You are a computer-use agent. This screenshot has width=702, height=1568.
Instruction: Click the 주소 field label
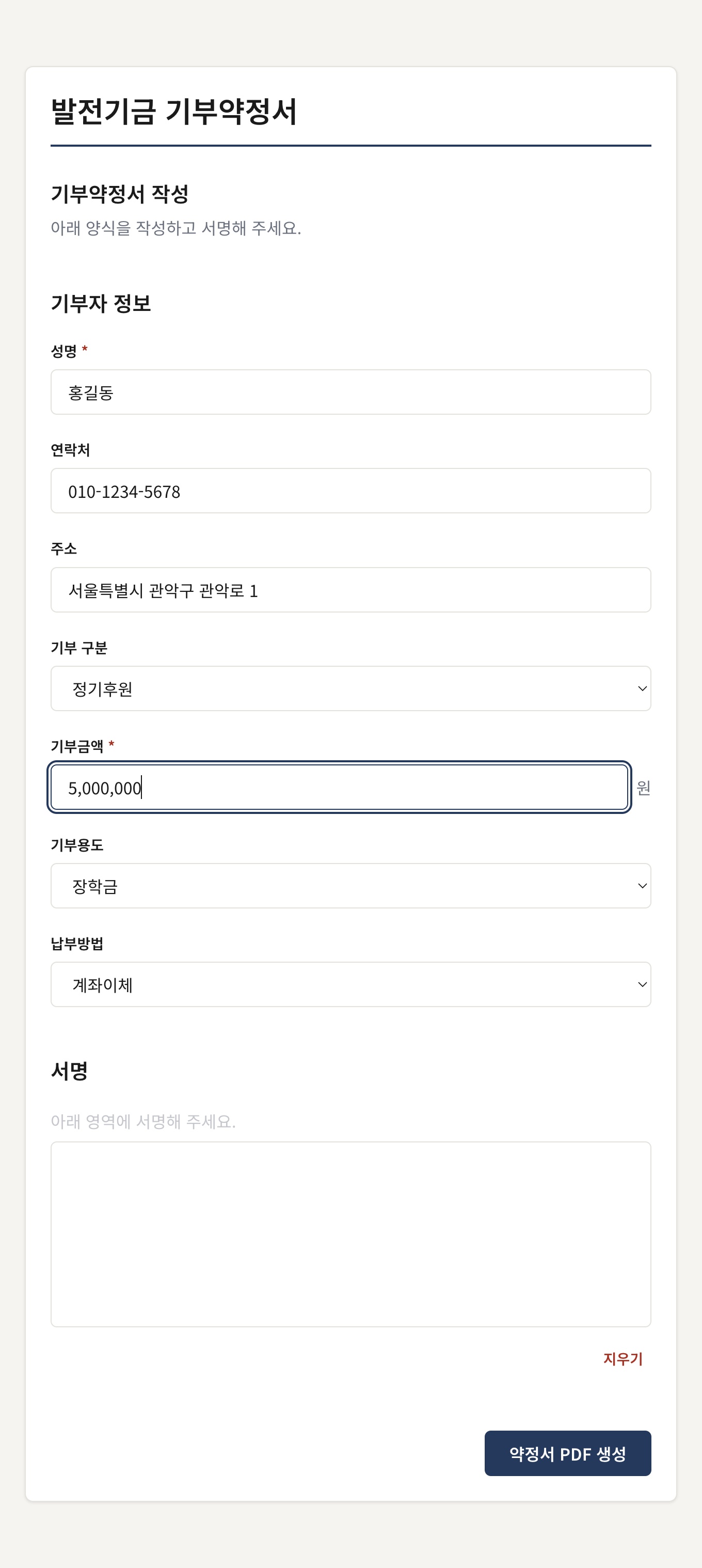coord(64,549)
